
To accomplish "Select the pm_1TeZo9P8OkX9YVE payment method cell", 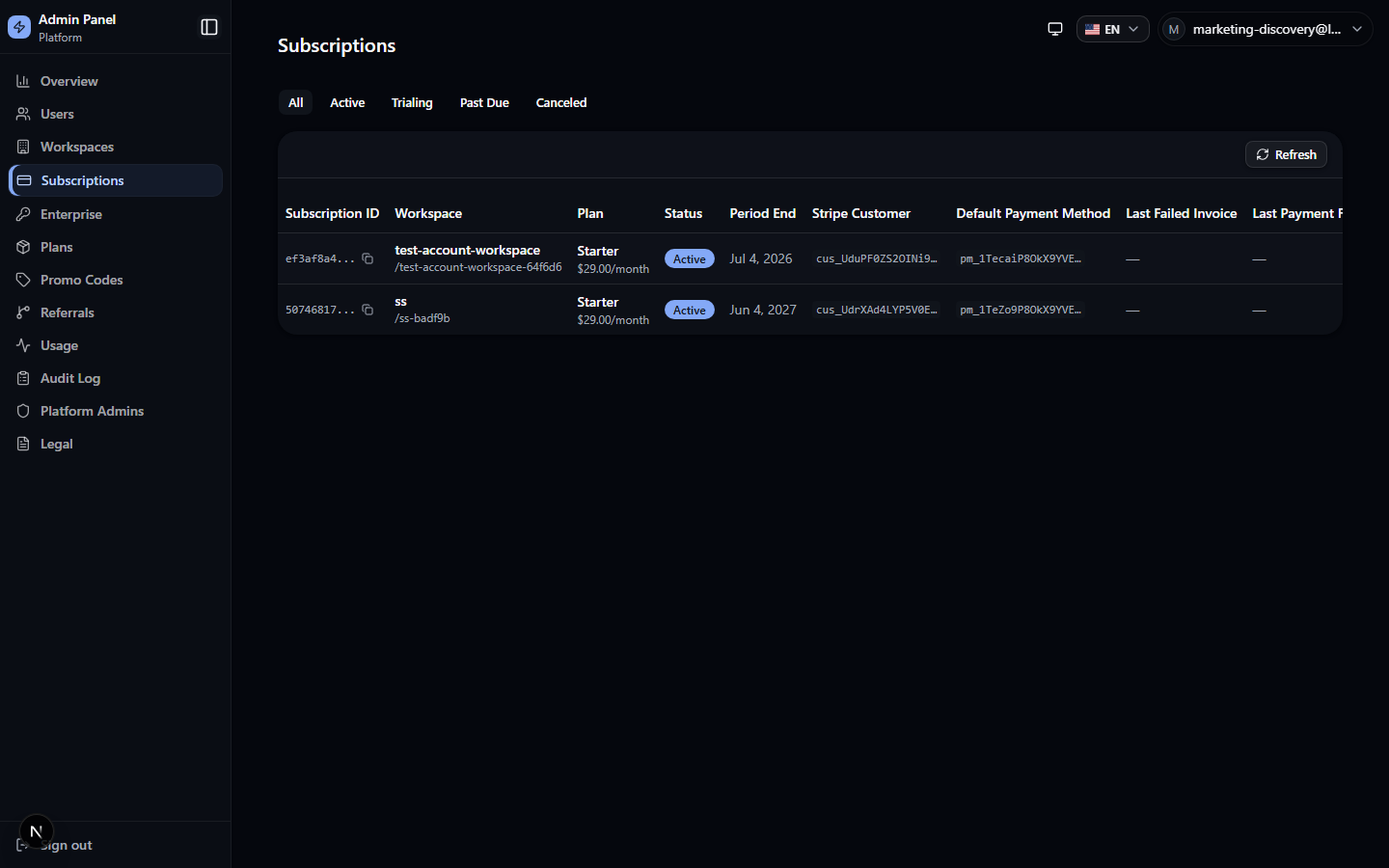I will (x=1021, y=310).
